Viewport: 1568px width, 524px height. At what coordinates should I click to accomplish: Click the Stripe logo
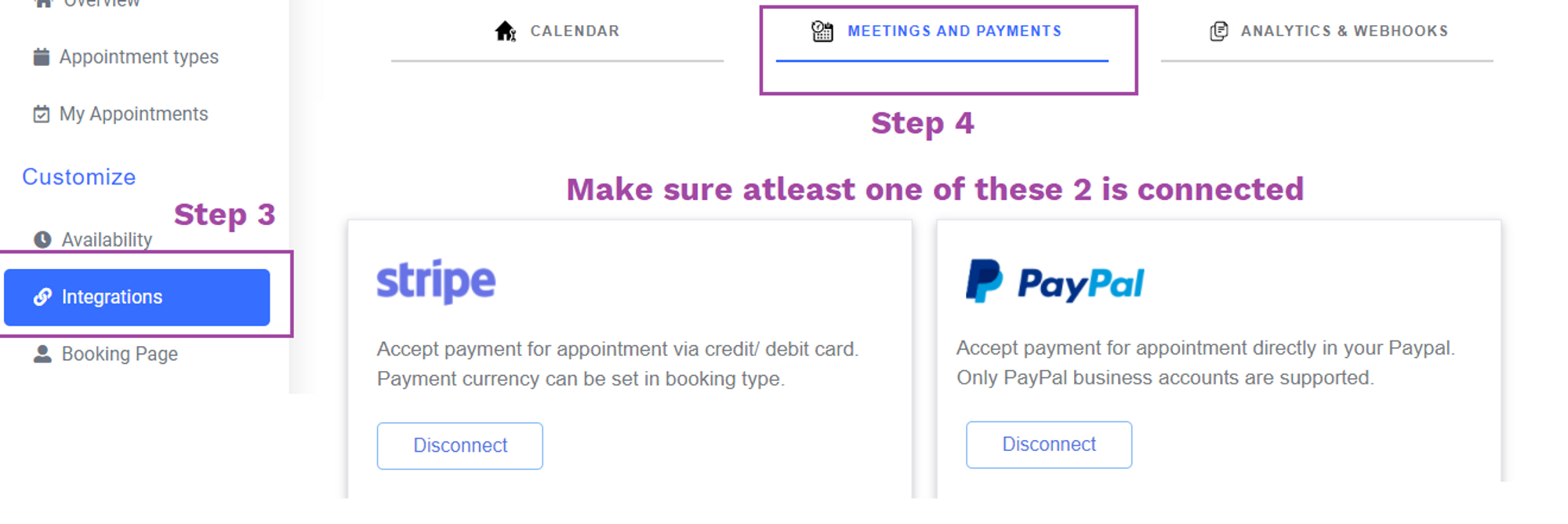(436, 281)
